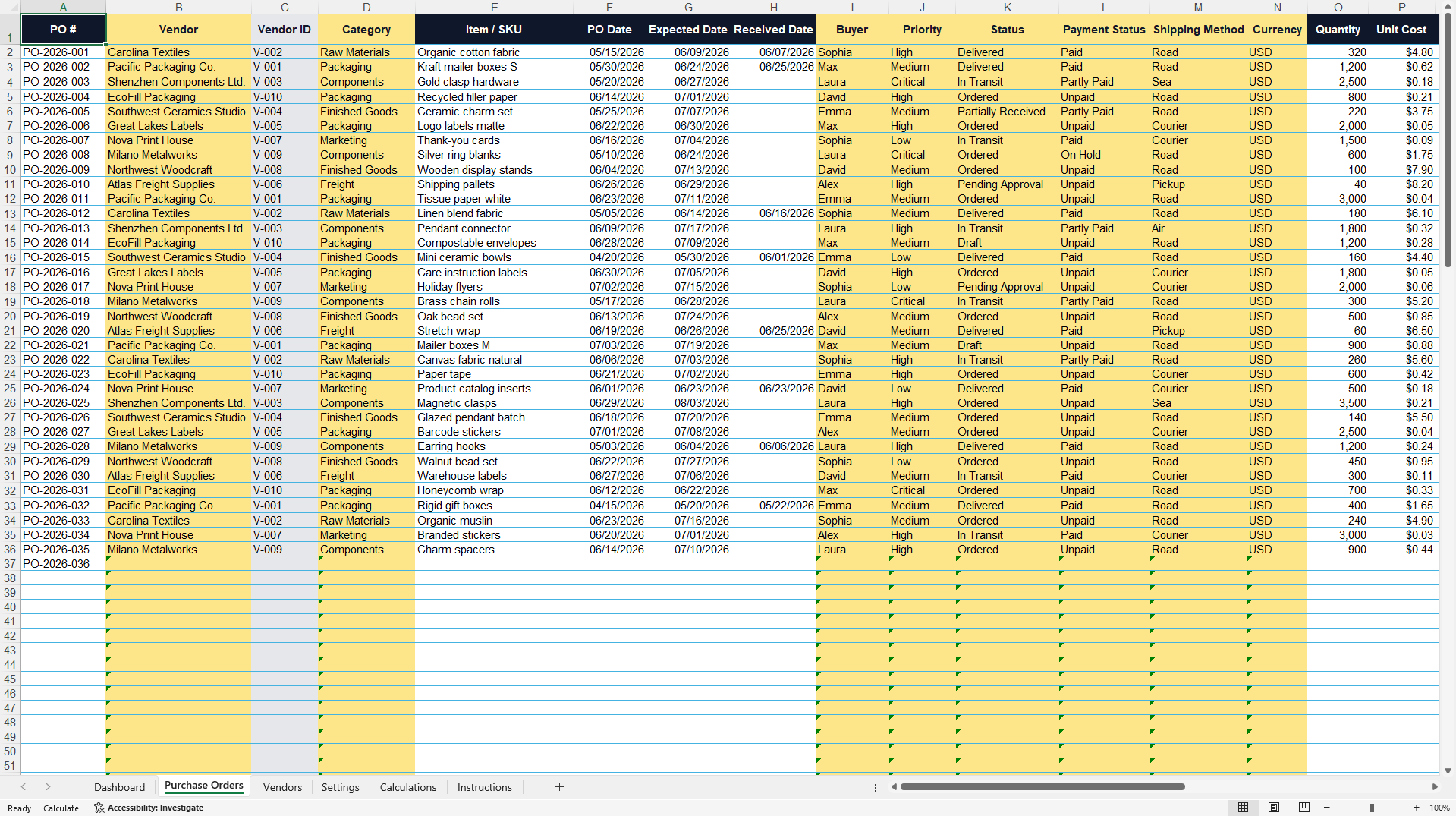
Task: Select the empty Vendor cell in row 37
Action: pos(178,564)
